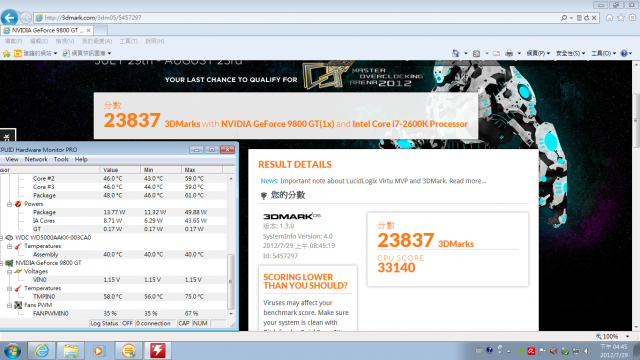Open Favorites with the star icon
This screenshot has width=640, height=360.
(621, 18)
